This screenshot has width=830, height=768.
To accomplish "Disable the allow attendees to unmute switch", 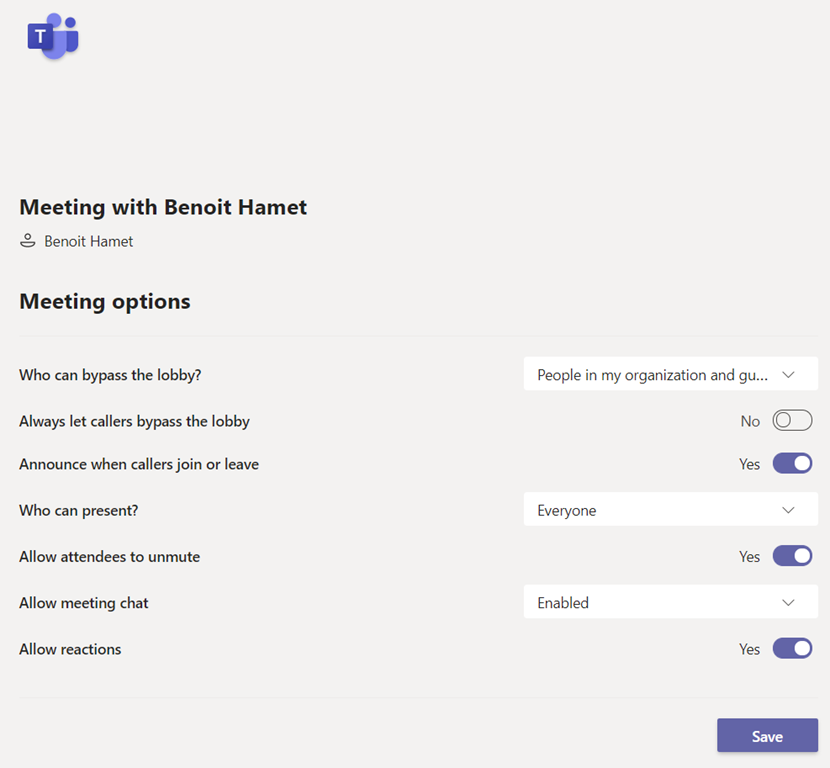I will click(792, 556).
